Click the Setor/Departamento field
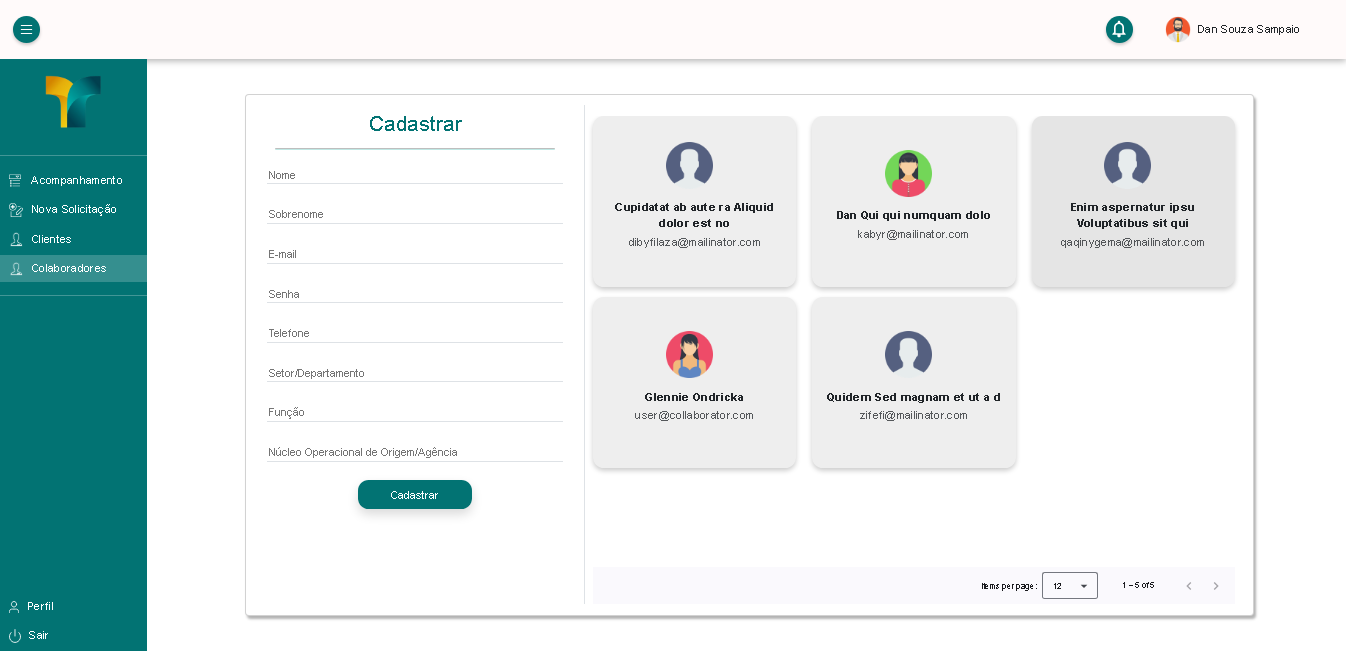This screenshot has height=651, width=1346. tap(414, 373)
